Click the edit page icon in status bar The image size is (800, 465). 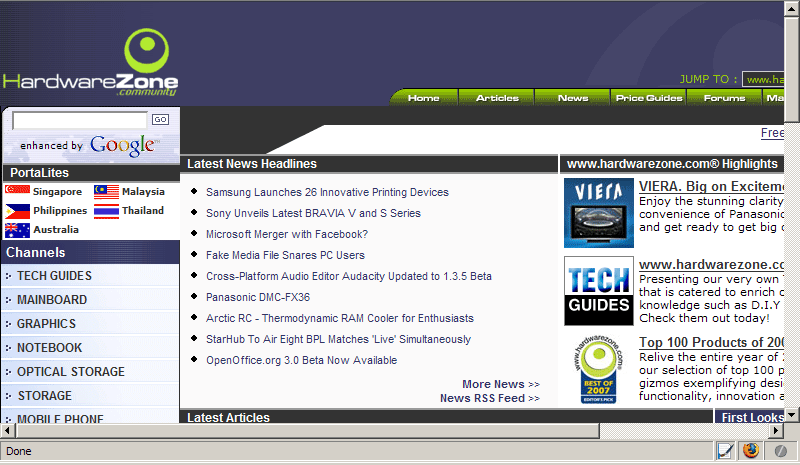[x=725, y=451]
